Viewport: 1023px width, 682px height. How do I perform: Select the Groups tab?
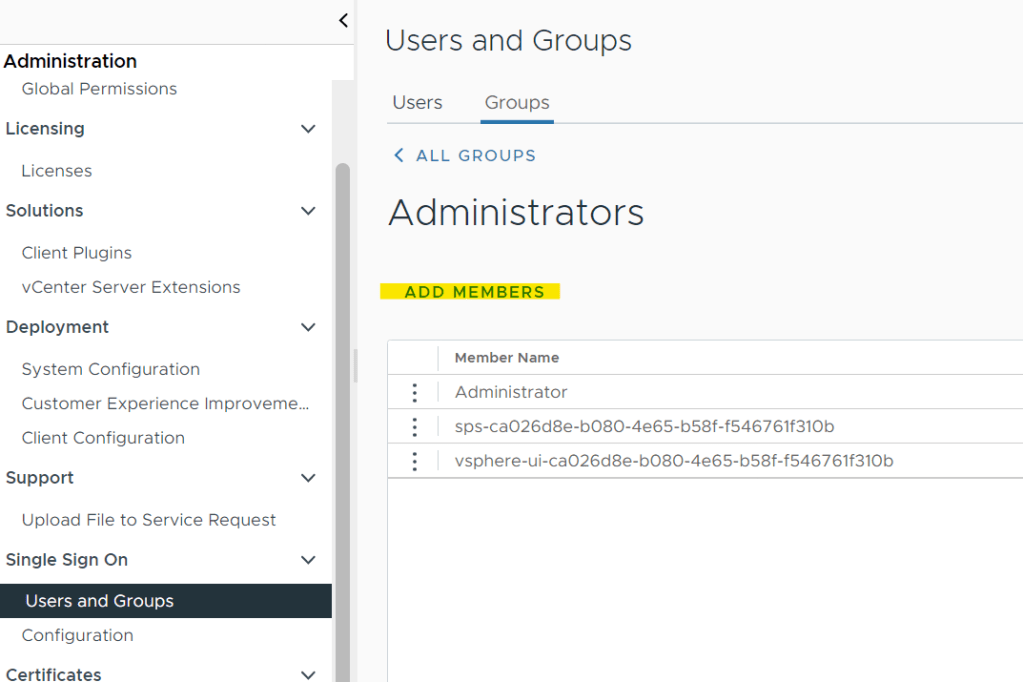tap(517, 103)
